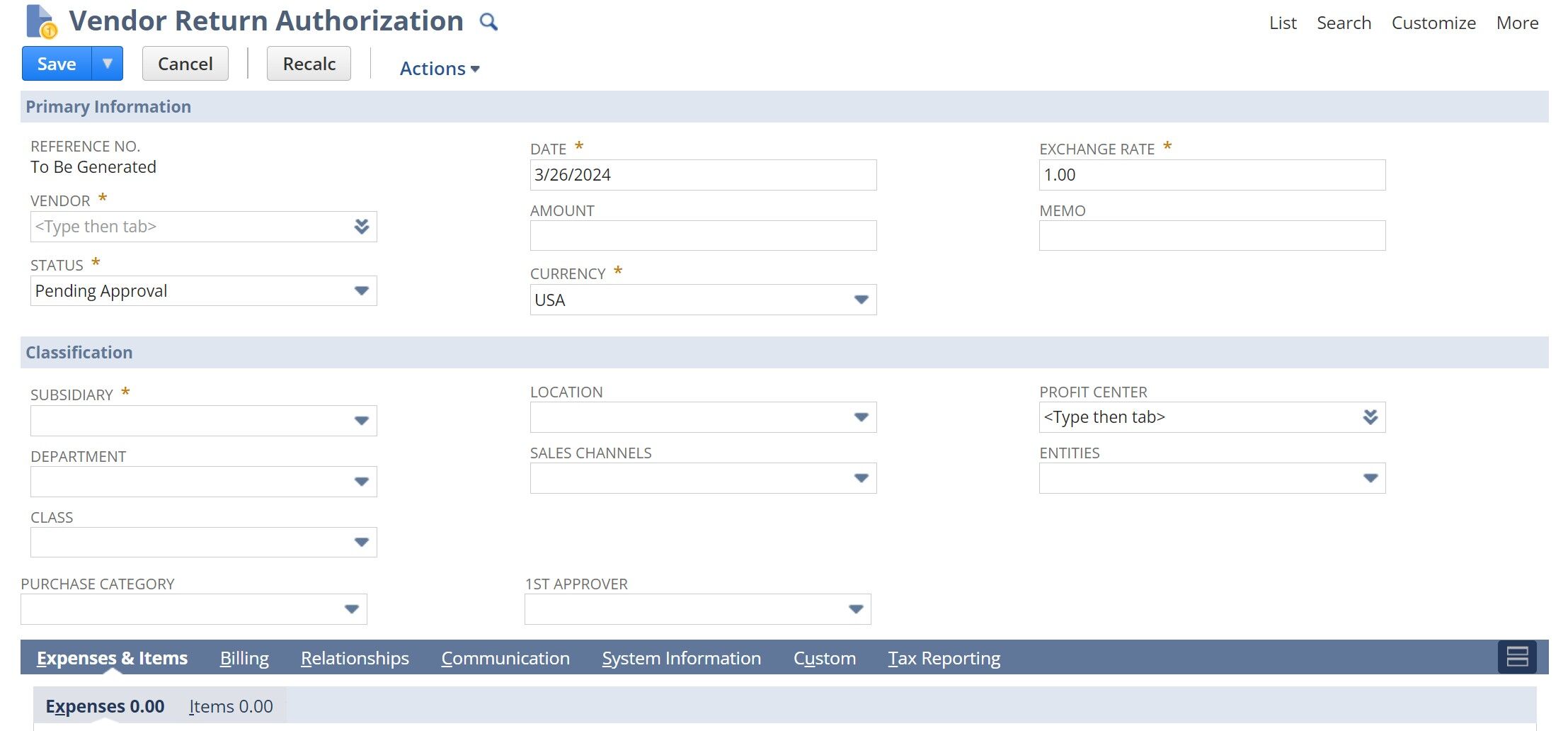
Task: Click the Recalc button
Action: [x=308, y=63]
